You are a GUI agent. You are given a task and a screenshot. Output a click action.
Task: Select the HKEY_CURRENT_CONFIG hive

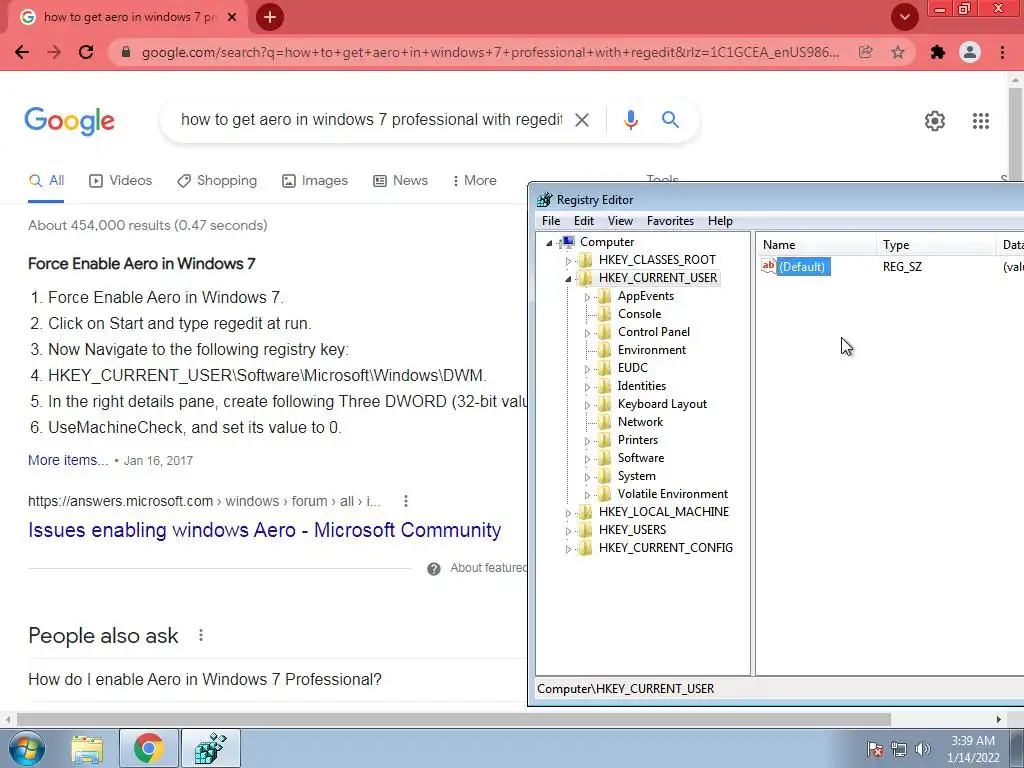point(665,547)
